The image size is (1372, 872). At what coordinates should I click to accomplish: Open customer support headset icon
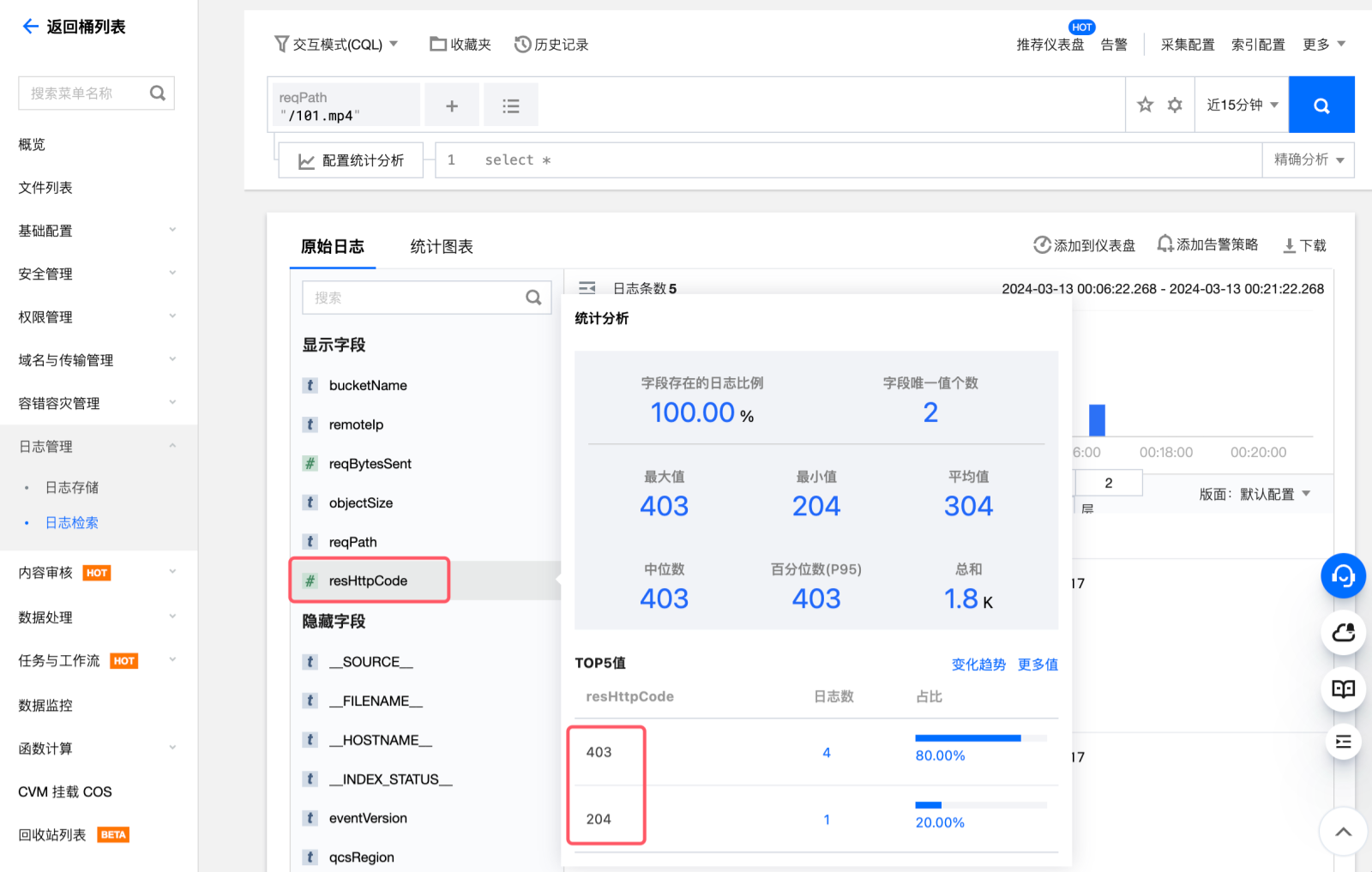[x=1343, y=576]
